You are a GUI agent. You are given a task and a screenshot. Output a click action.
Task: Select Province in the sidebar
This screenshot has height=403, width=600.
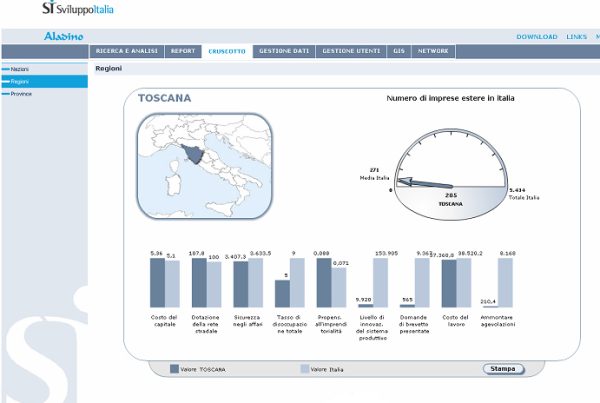21,93
